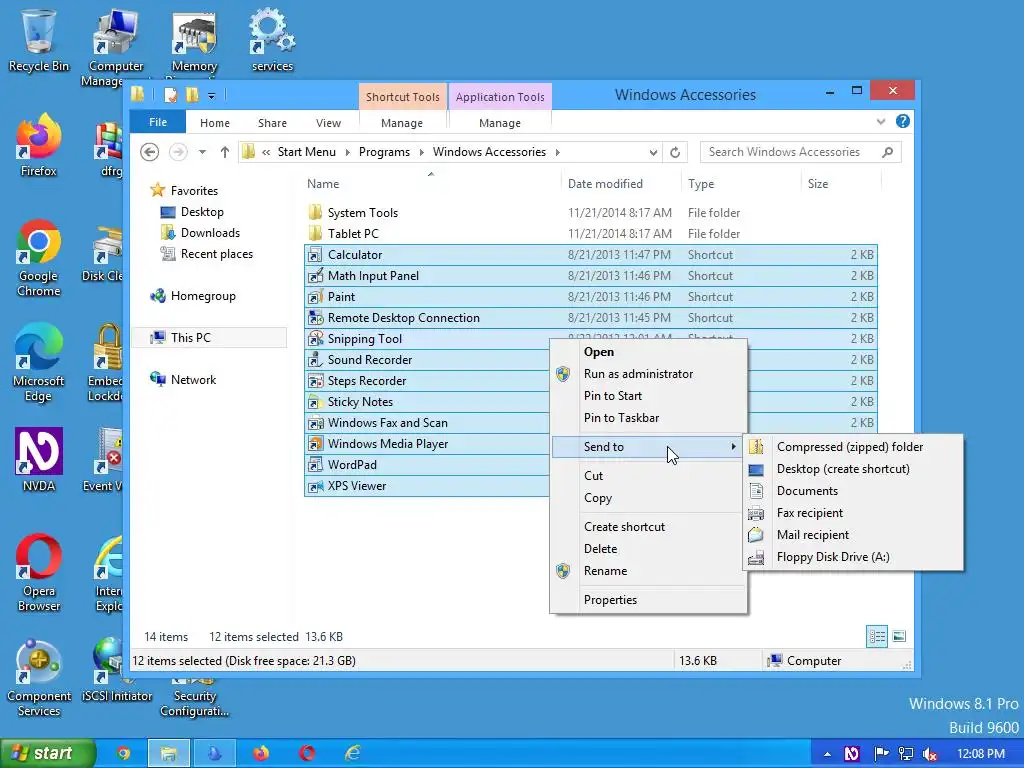Image resolution: width=1024 pixels, height=768 pixels.
Task: Click the Programs breadcrumb link
Action: point(384,152)
